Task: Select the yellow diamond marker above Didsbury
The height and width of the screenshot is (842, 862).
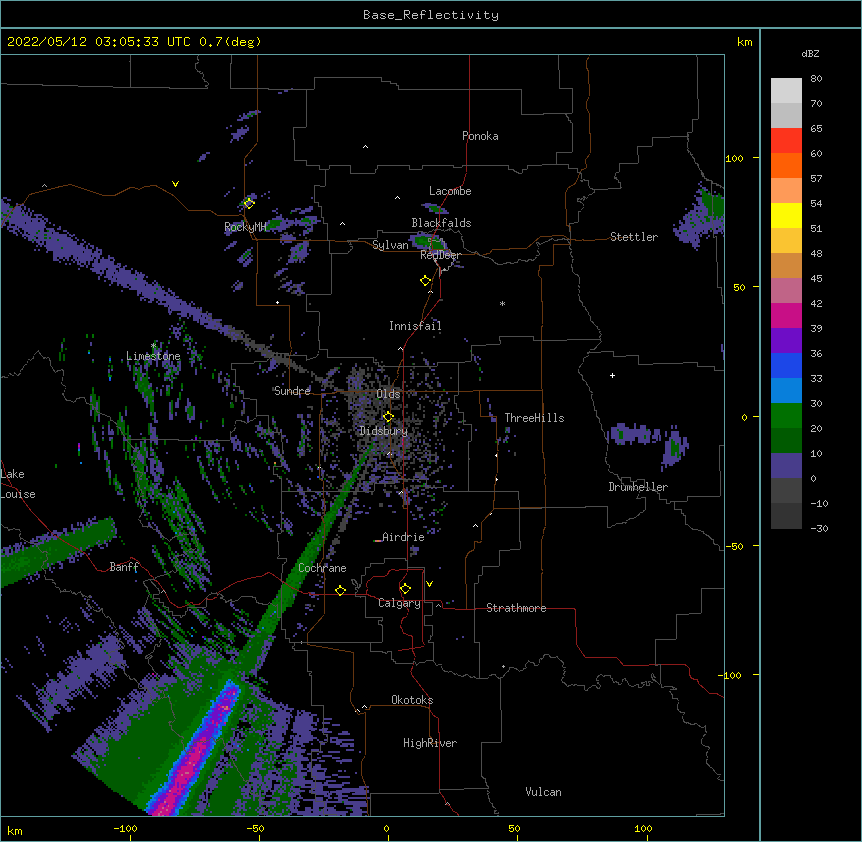Action: coord(388,416)
